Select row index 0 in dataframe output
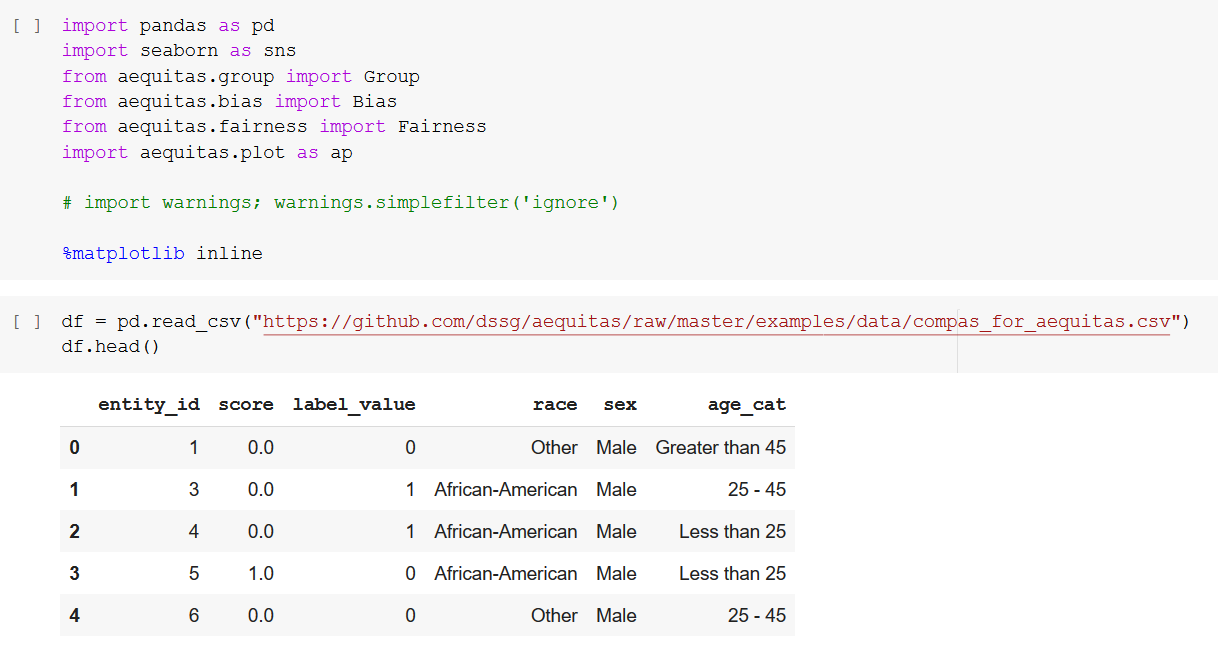The image size is (1218, 658). 74,448
